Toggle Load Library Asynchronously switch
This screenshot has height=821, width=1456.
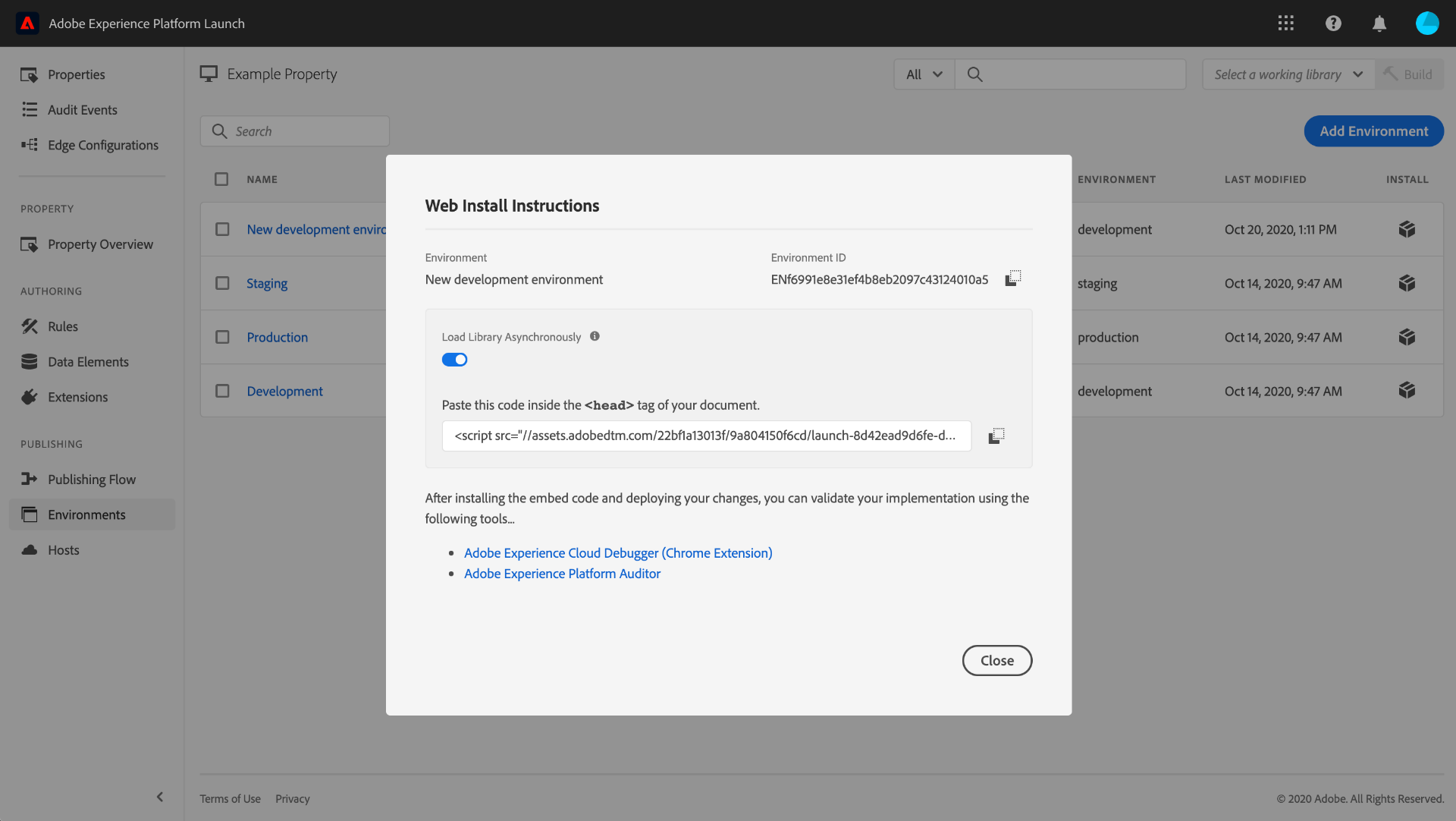[x=454, y=360]
